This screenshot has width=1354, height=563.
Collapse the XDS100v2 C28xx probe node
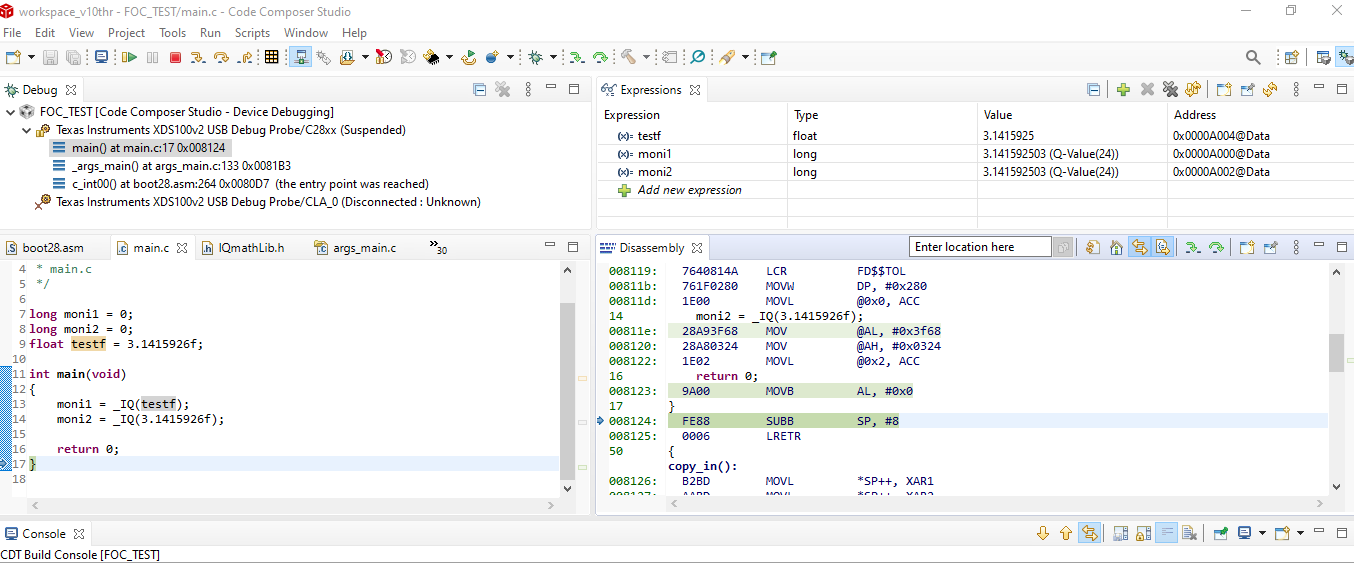(x=26, y=130)
